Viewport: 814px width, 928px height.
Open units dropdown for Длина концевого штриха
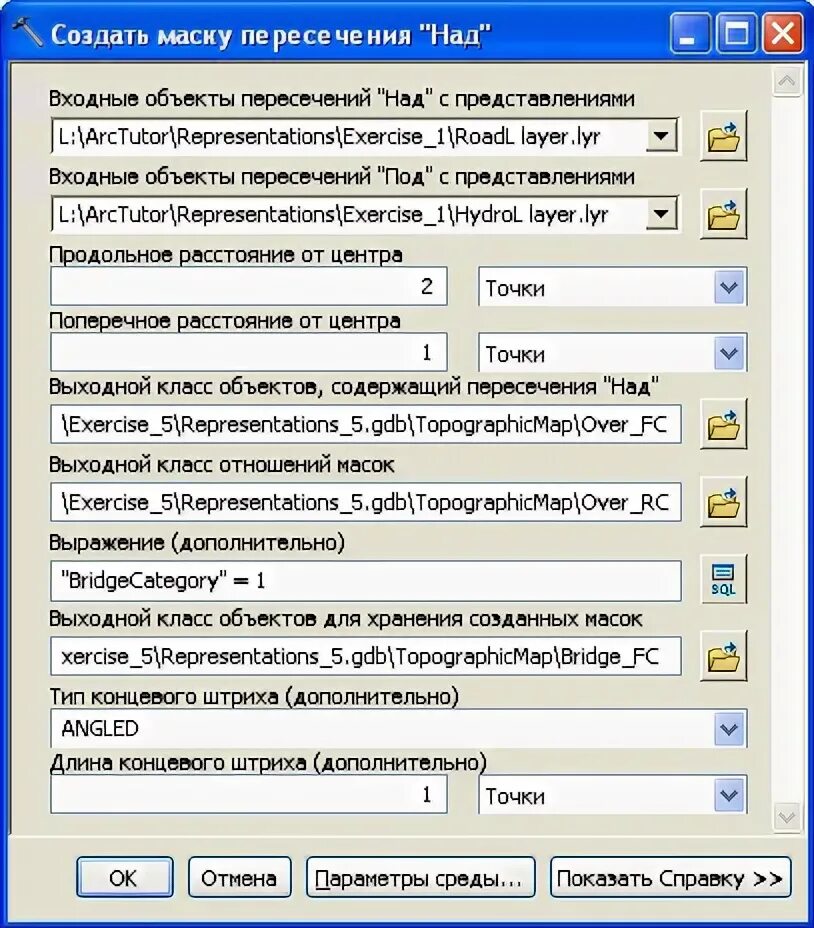point(729,795)
